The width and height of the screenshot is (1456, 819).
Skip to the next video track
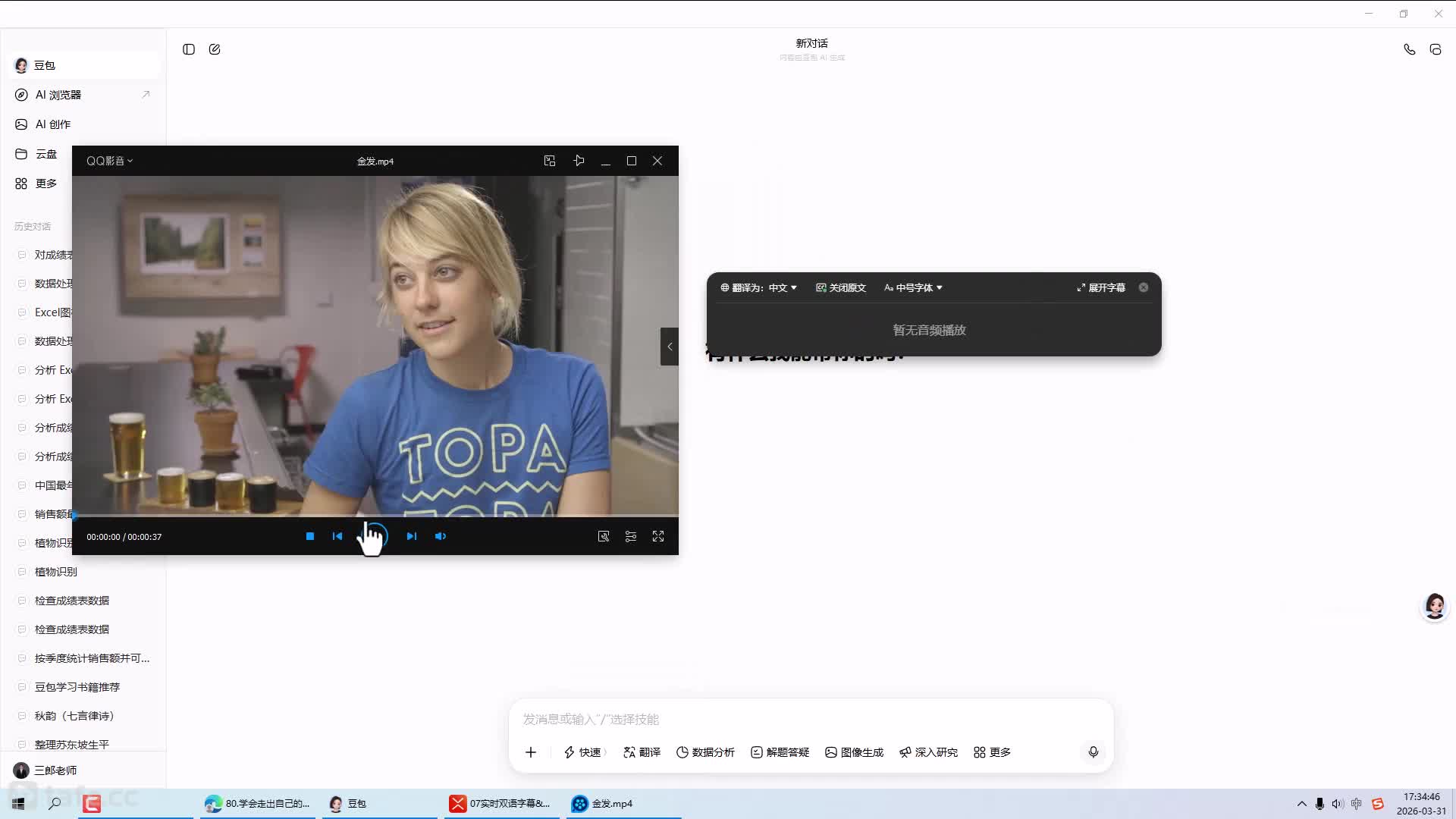click(411, 536)
